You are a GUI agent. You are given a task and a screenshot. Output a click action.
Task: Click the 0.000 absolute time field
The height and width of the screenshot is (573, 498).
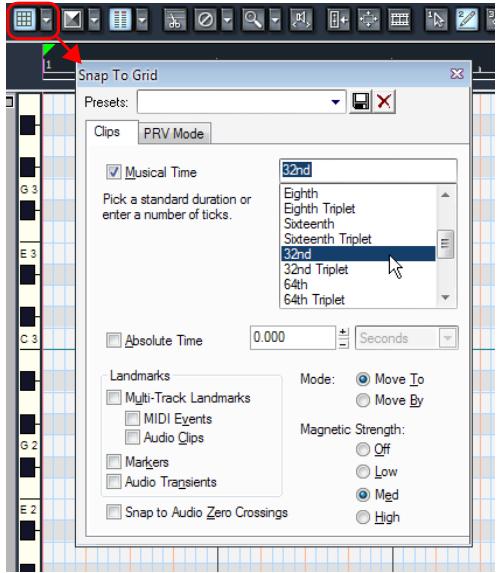coord(293,338)
